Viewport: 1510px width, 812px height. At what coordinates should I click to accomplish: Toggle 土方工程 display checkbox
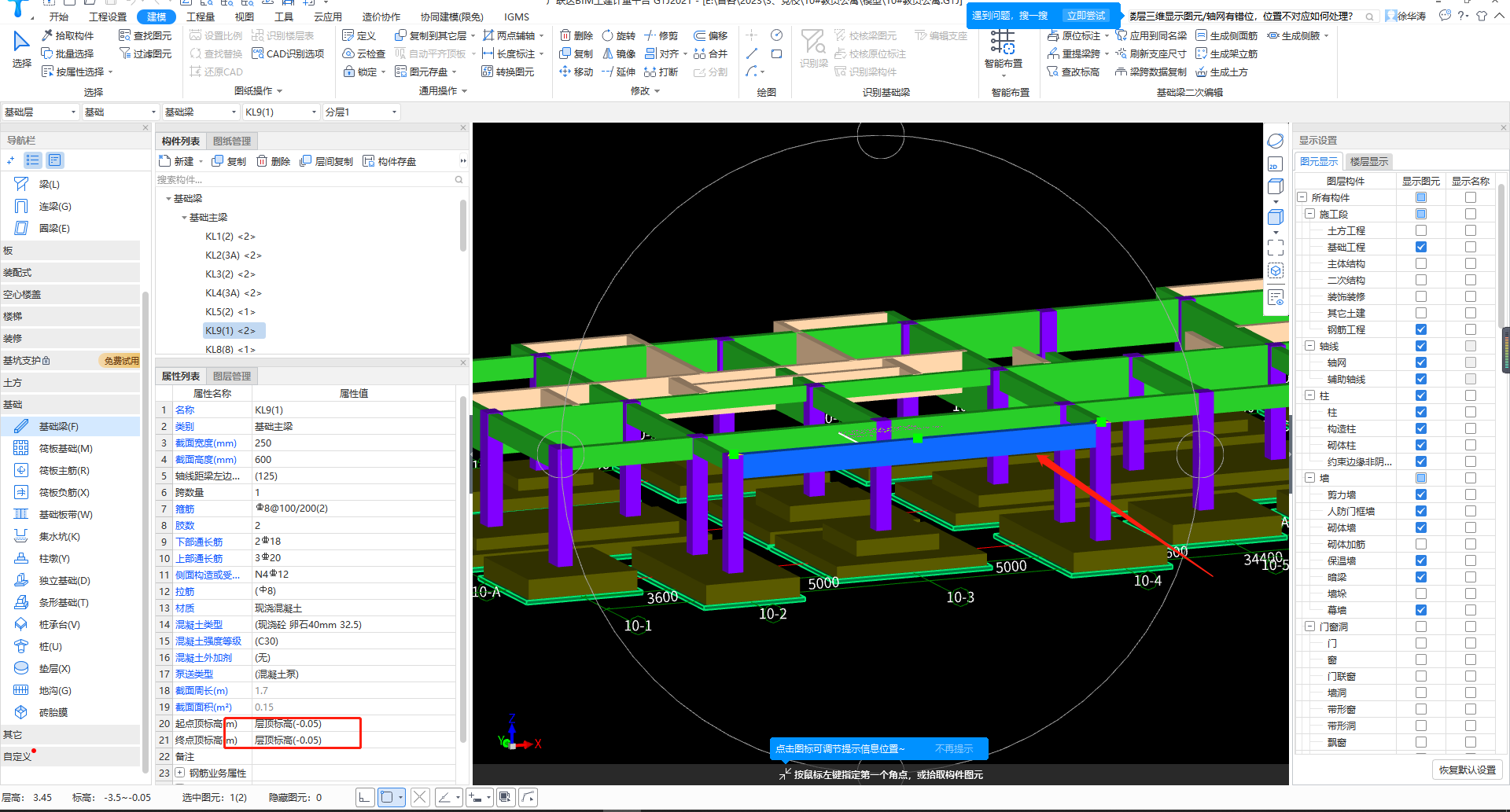point(1421,230)
